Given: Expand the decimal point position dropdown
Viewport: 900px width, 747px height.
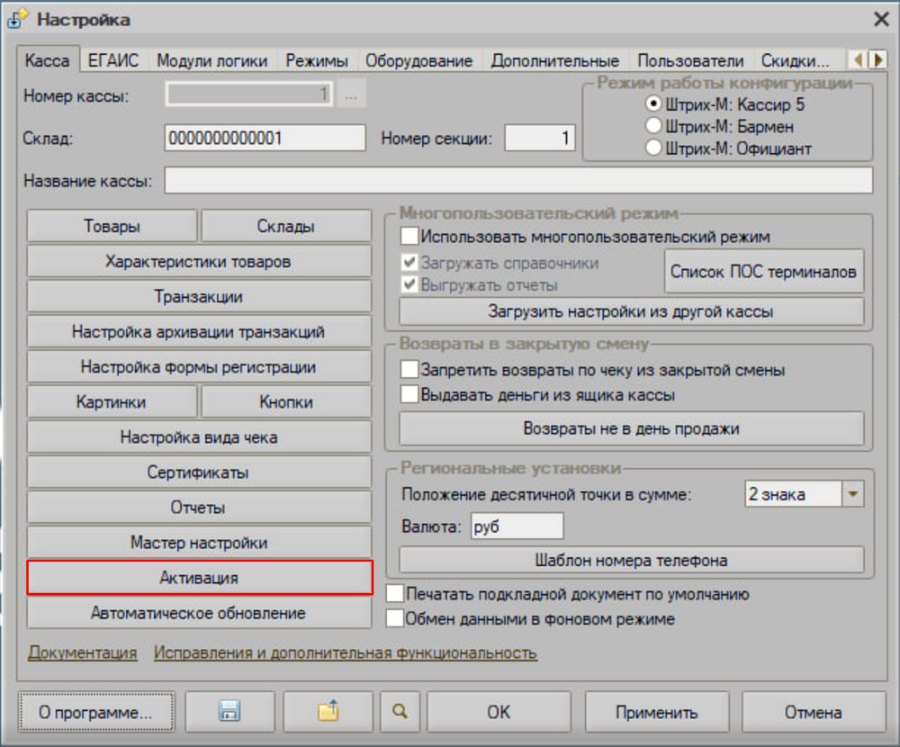Looking at the screenshot, I should (x=853, y=494).
